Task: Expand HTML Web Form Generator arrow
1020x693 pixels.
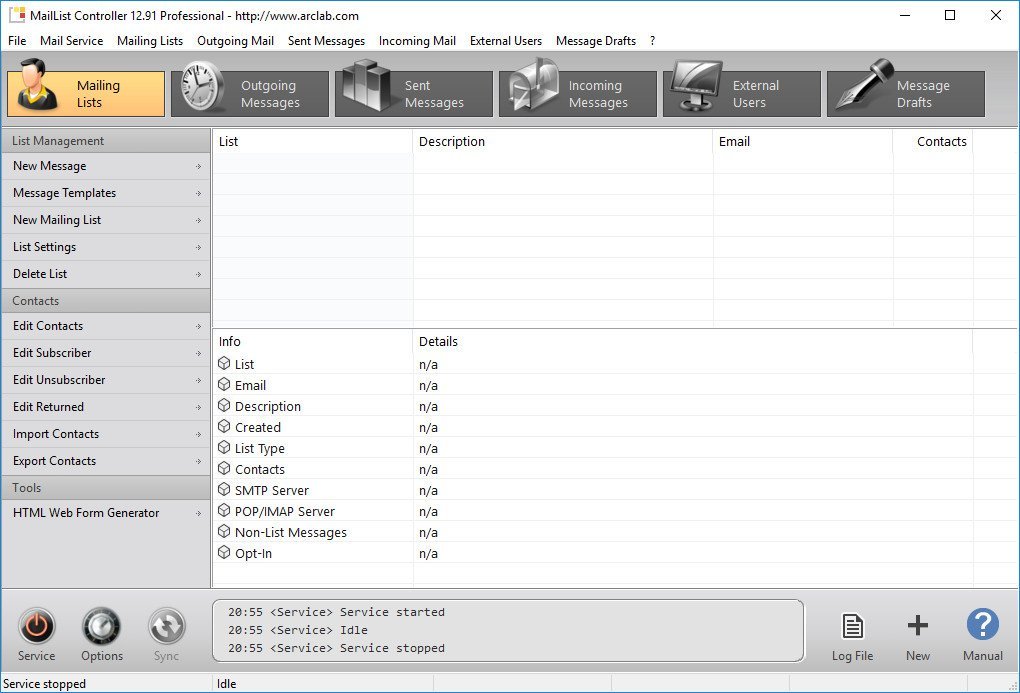Action: 198,513
